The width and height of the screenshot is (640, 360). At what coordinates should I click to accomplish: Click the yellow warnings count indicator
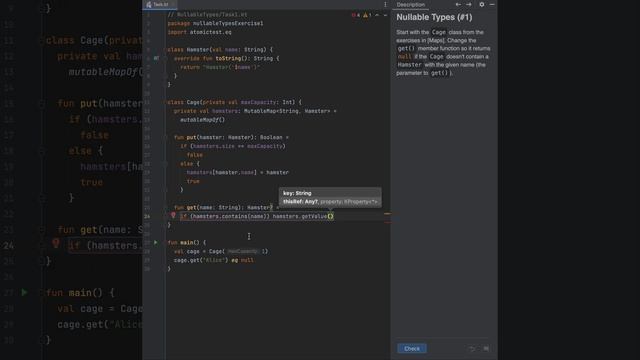point(367,15)
